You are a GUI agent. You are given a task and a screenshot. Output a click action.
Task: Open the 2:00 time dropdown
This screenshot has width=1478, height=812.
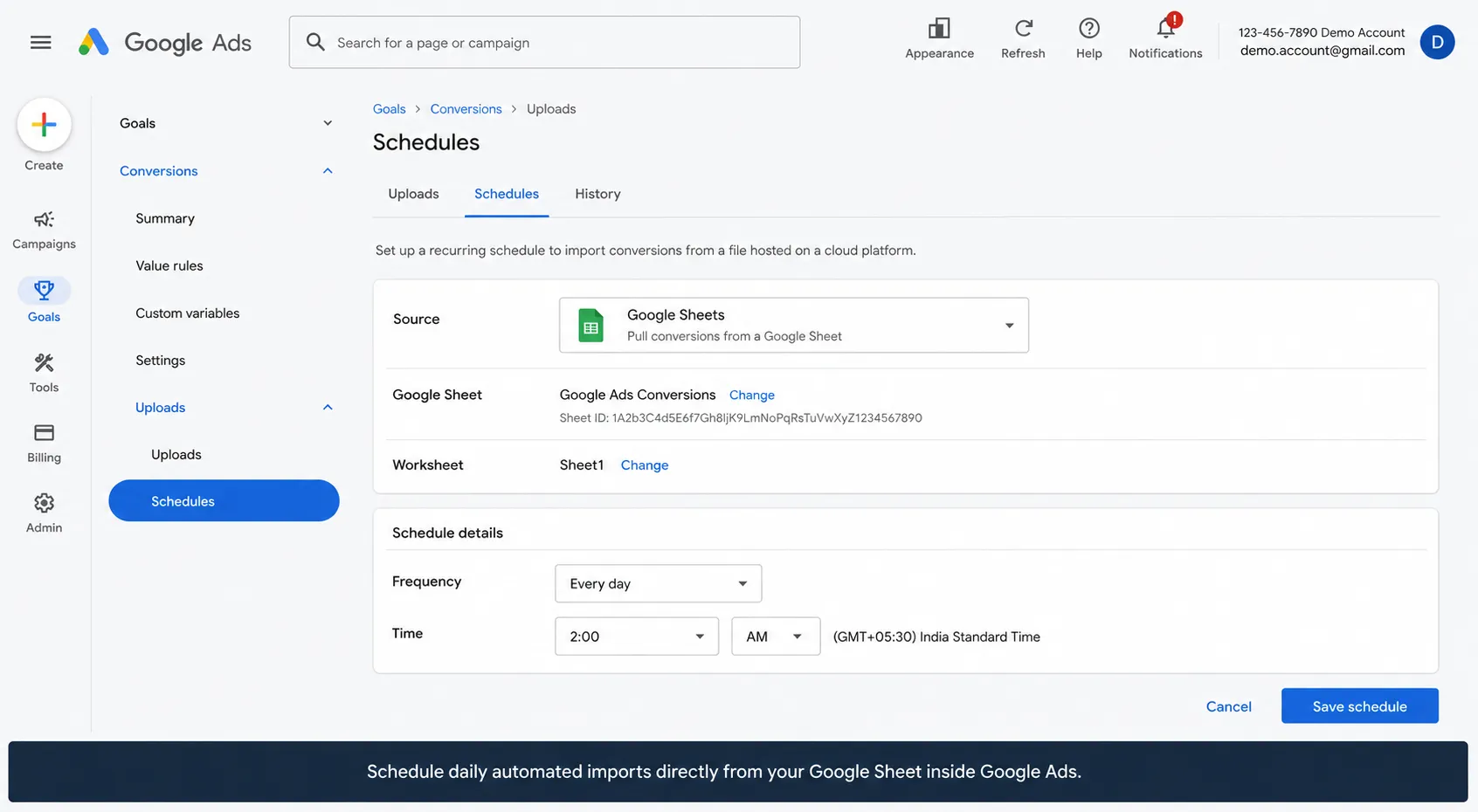coord(637,637)
